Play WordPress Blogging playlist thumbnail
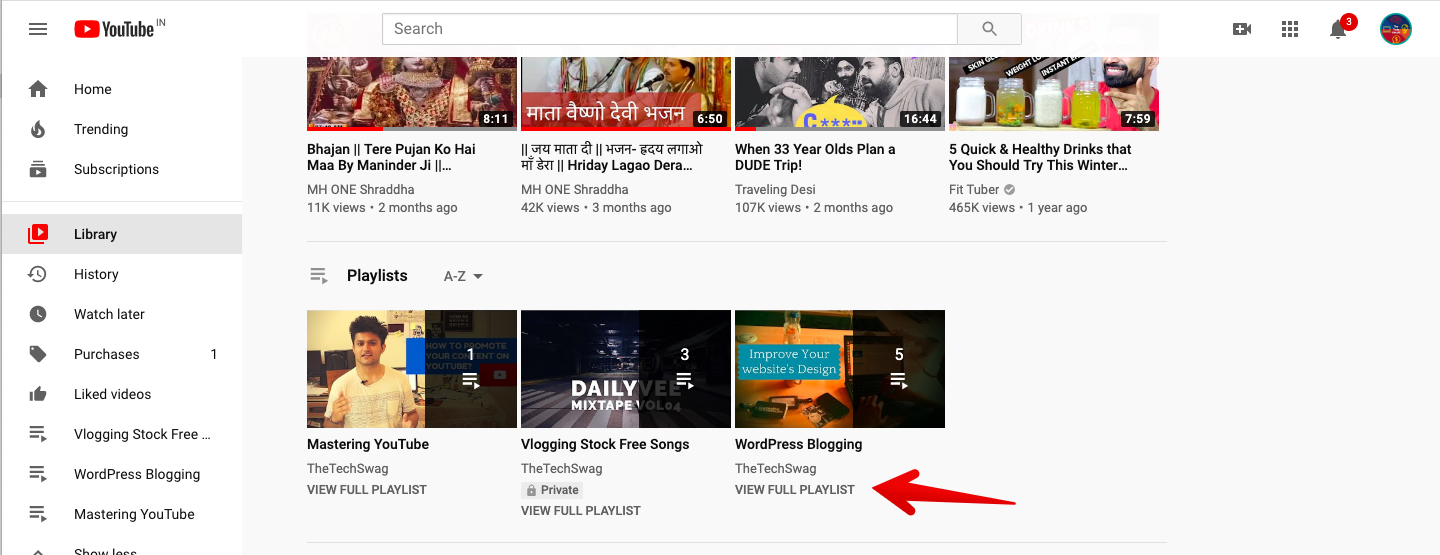The image size is (1440, 555). coord(840,369)
